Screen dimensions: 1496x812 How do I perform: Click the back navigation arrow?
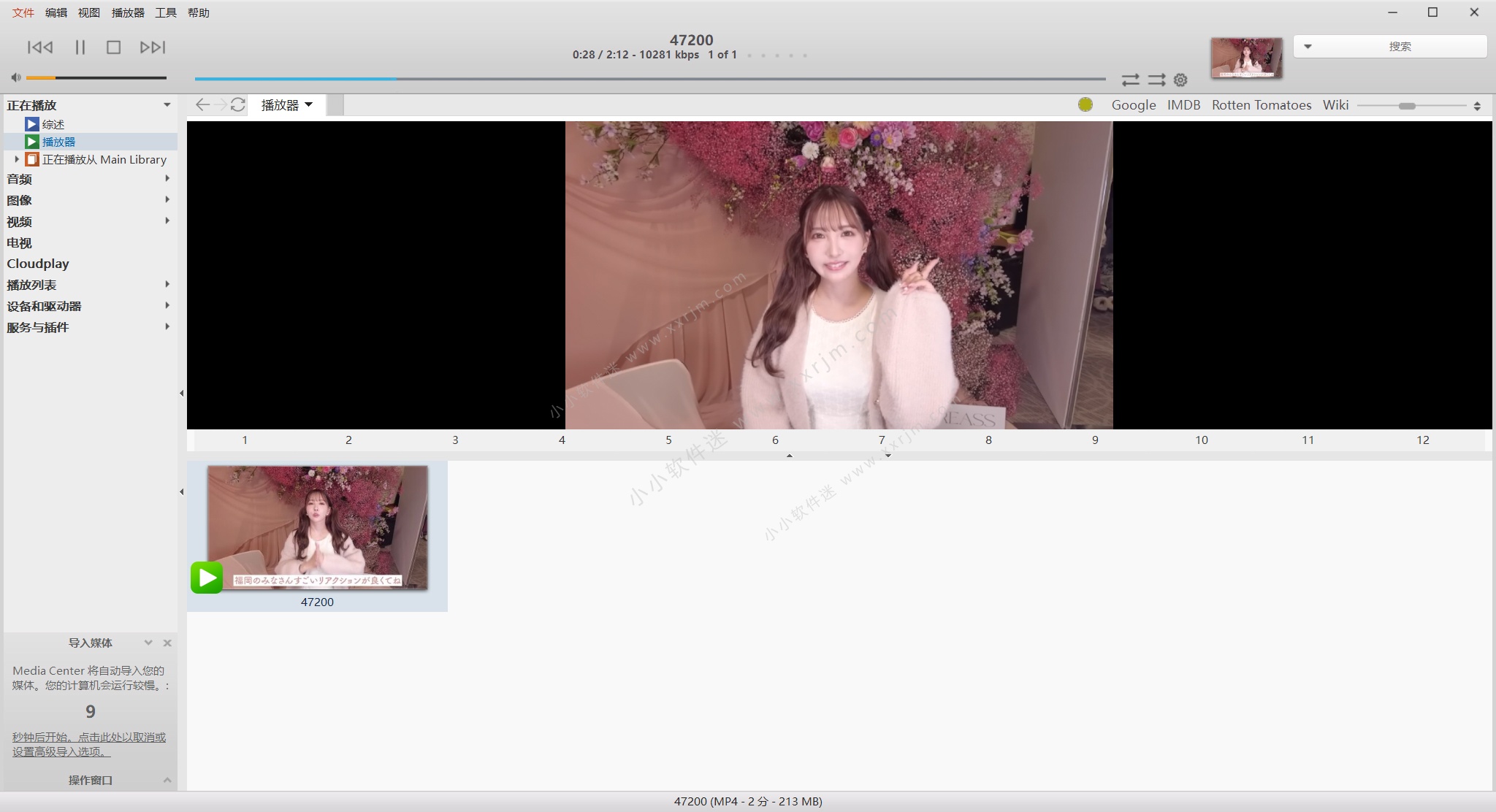pos(202,104)
